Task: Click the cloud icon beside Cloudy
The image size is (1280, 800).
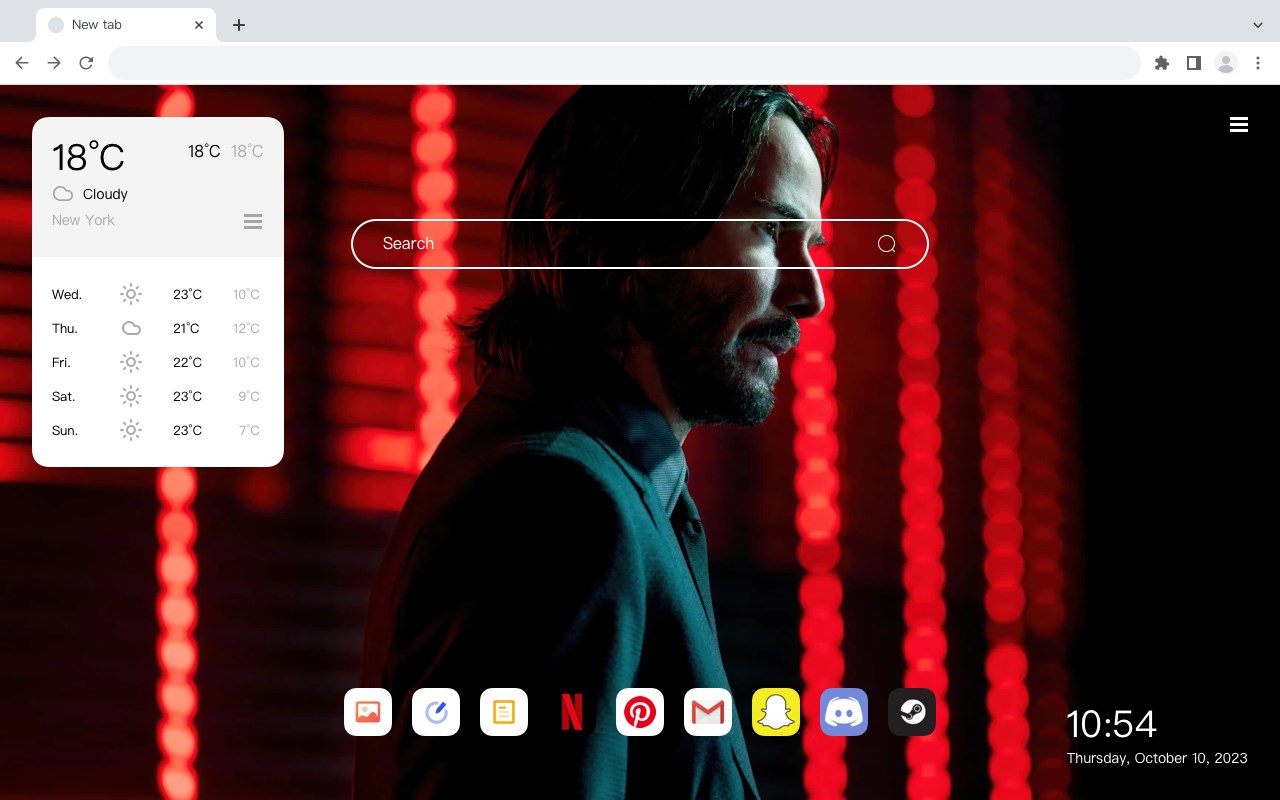Action: click(x=63, y=194)
